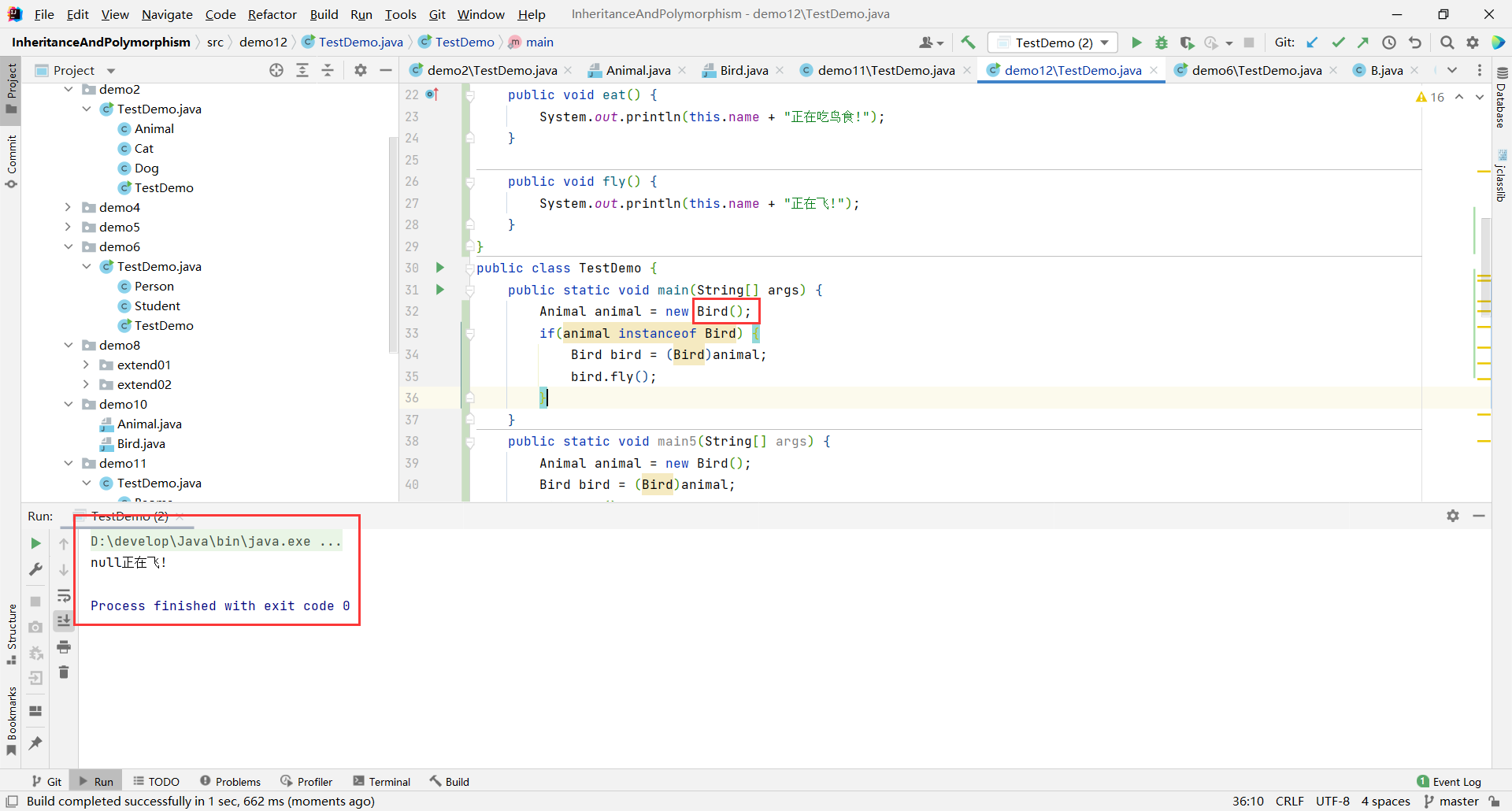
Task: Click camera dump threads icon in Run panel
Action: tap(35, 628)
